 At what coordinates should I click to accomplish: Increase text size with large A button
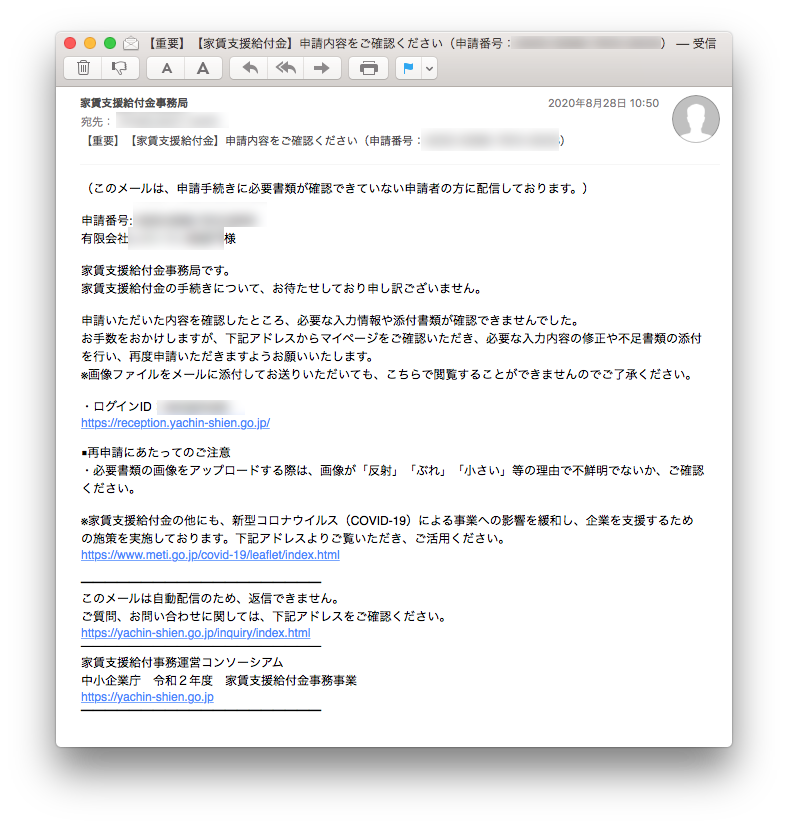(202, 68)
